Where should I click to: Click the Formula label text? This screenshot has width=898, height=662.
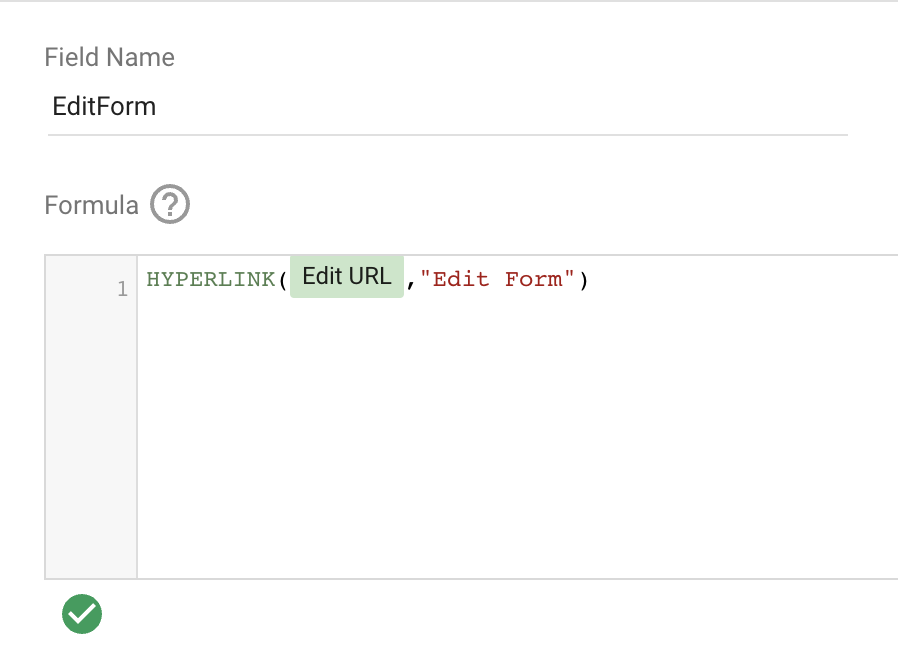[92, 205]
